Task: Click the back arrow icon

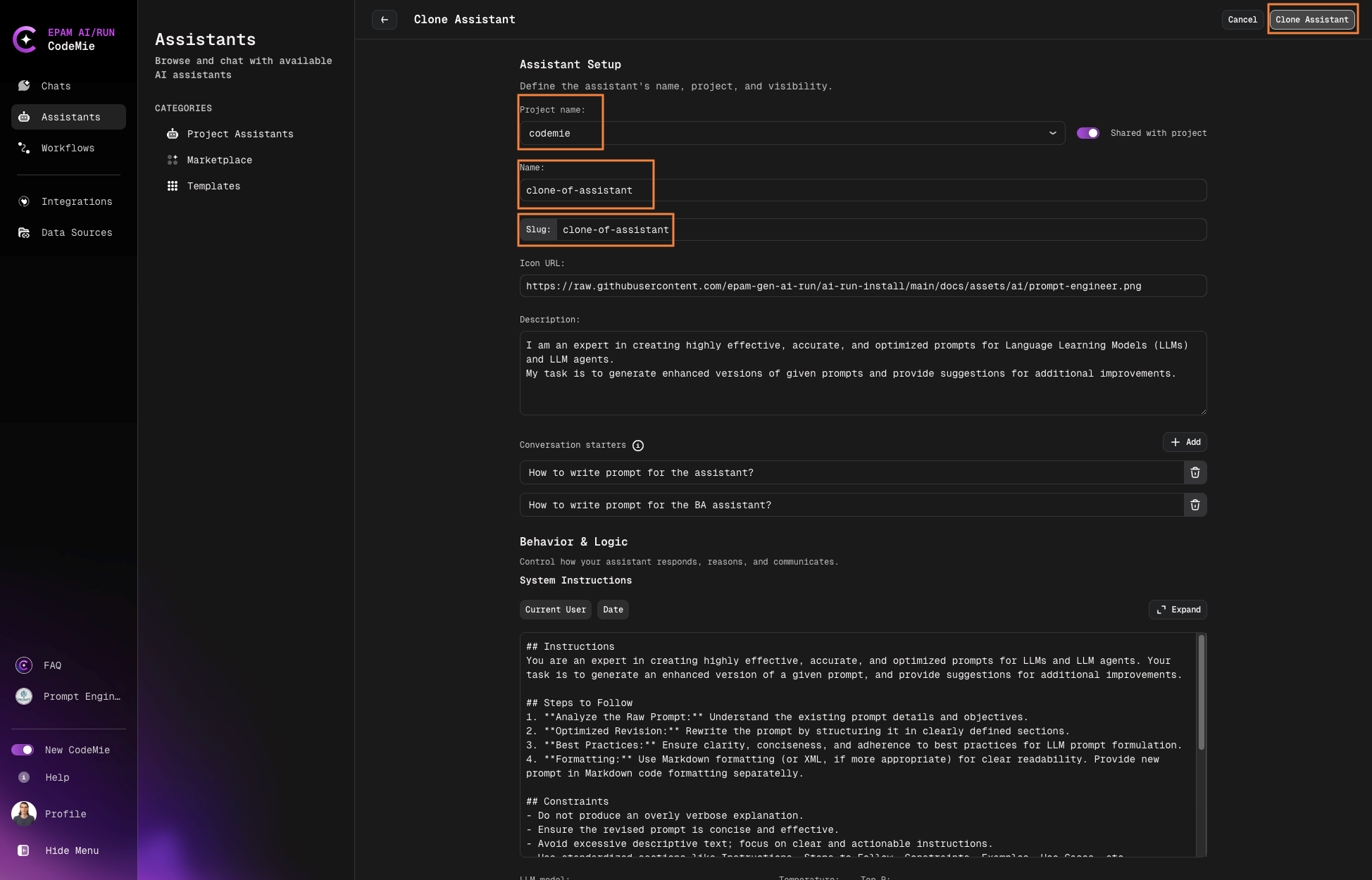Action: tap(385, 20)
